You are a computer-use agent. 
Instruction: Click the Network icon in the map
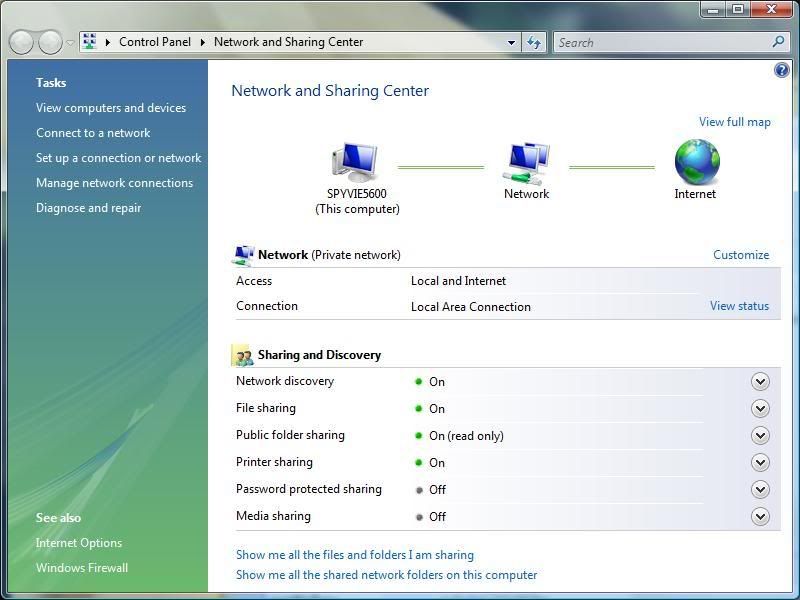(526, 163)
